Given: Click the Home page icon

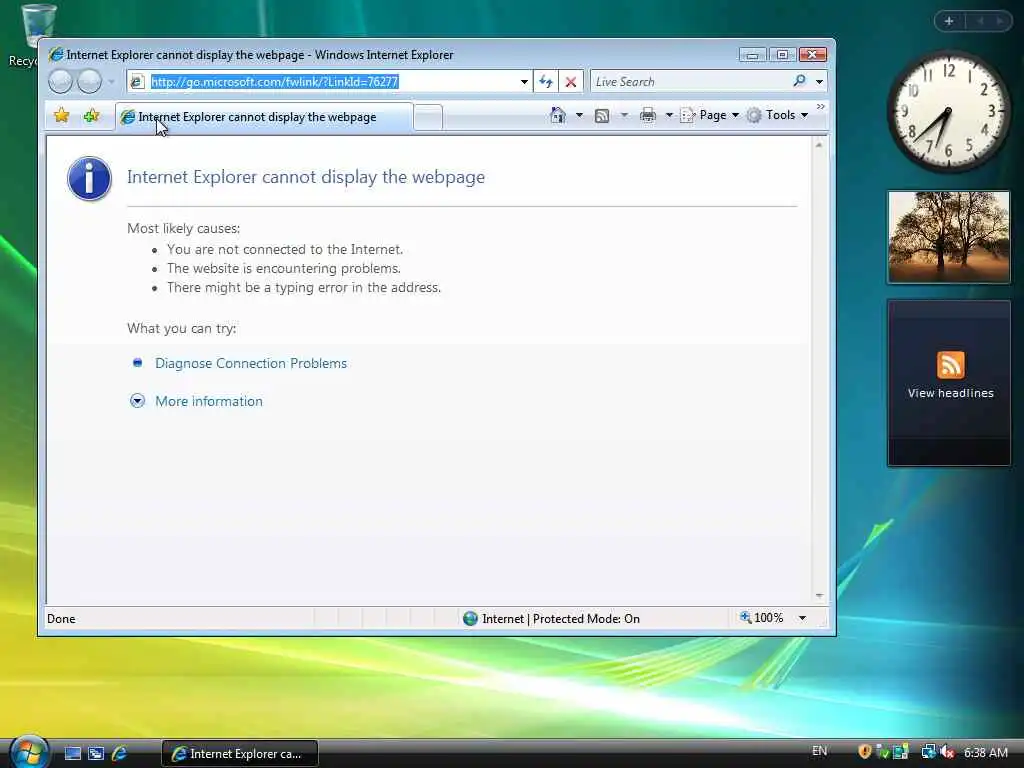Looking at the screenshot, I should 558,116.
